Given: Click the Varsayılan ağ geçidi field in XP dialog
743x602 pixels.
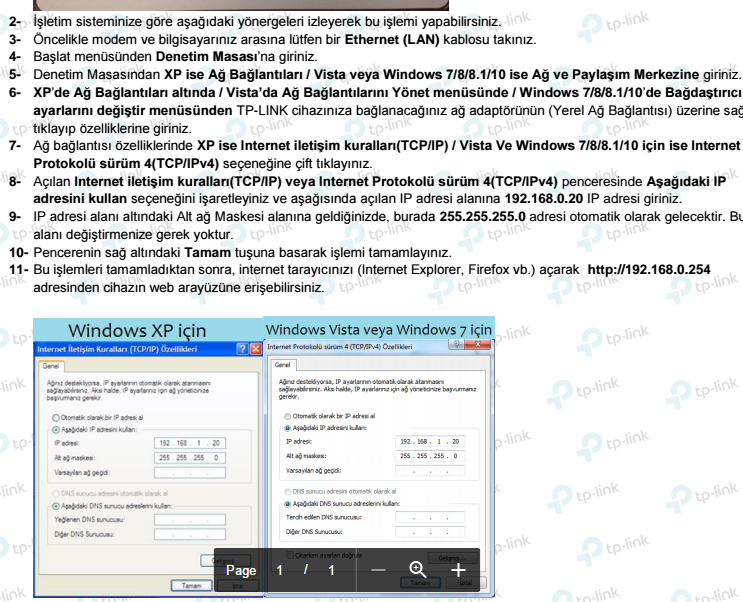Looking at the screenshot, I should pyautogui.click(x=190, y=473).
